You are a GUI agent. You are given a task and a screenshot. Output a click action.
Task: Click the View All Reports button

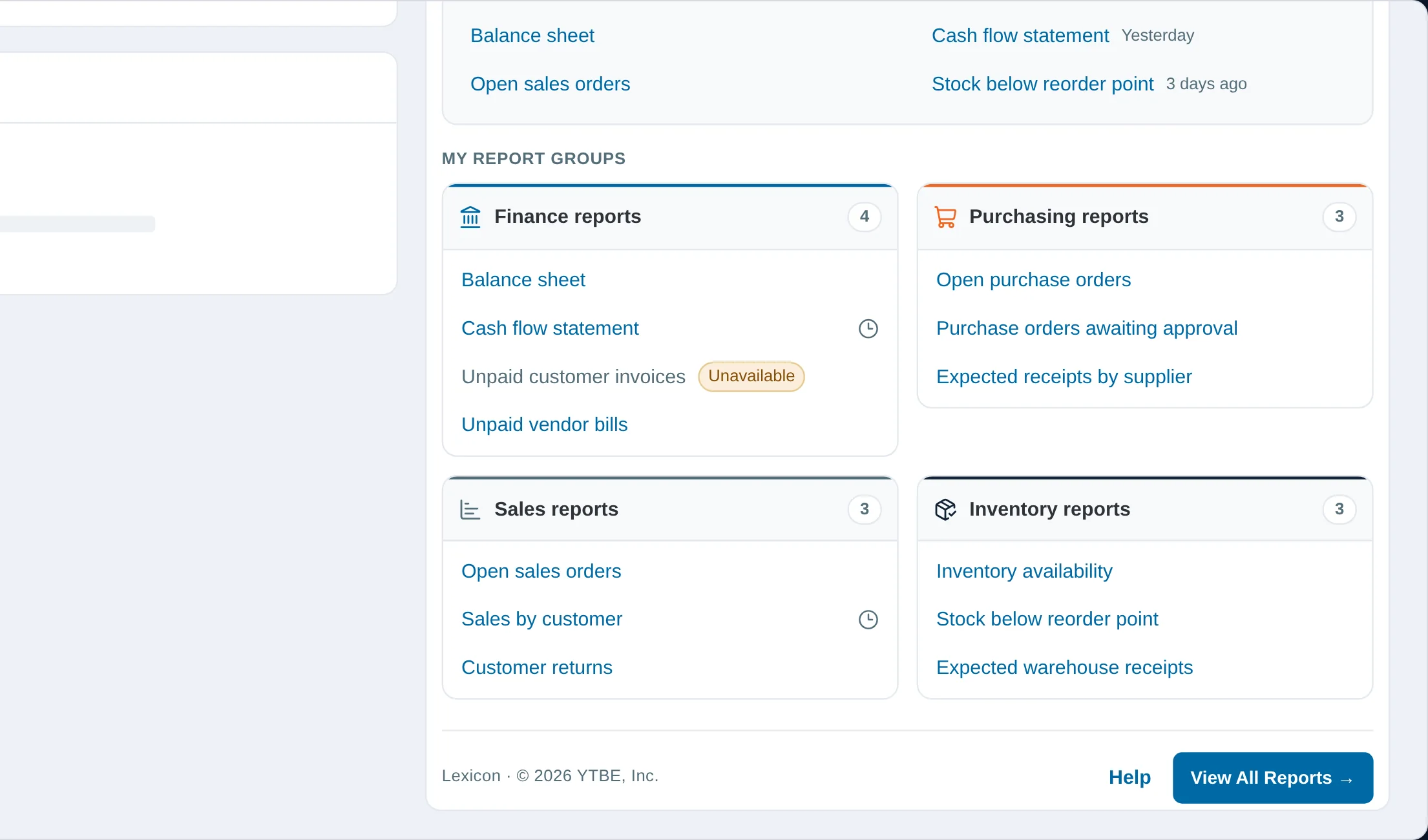[1273, 778]
